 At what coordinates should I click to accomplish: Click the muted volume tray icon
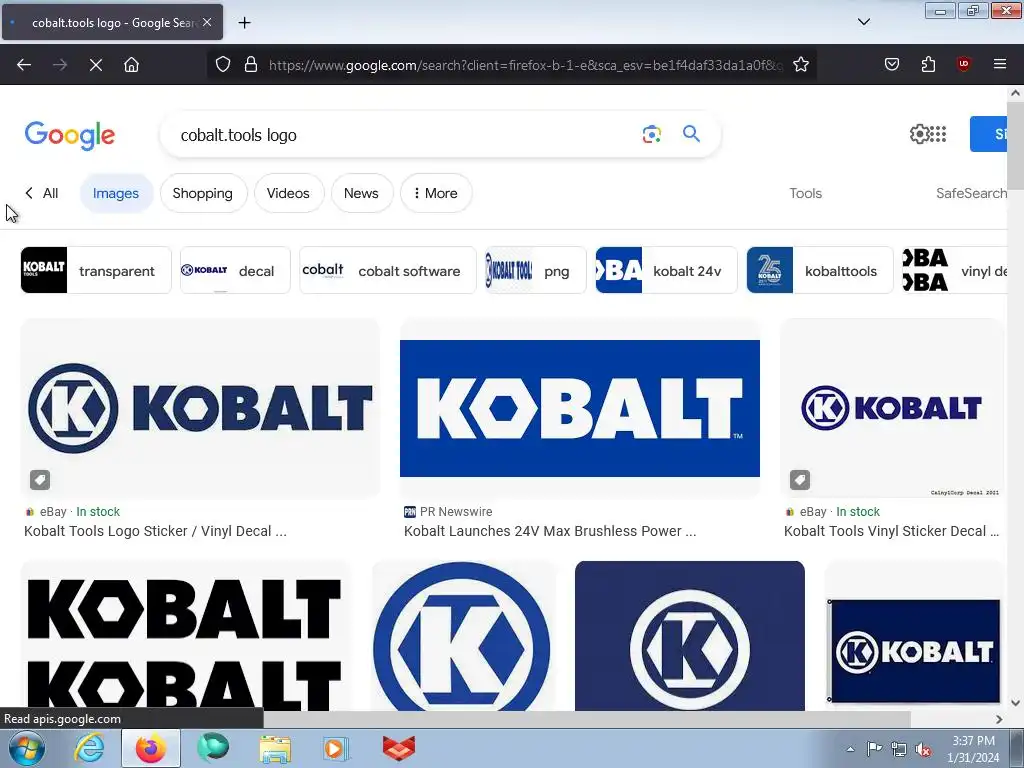[x=923, y=749]
